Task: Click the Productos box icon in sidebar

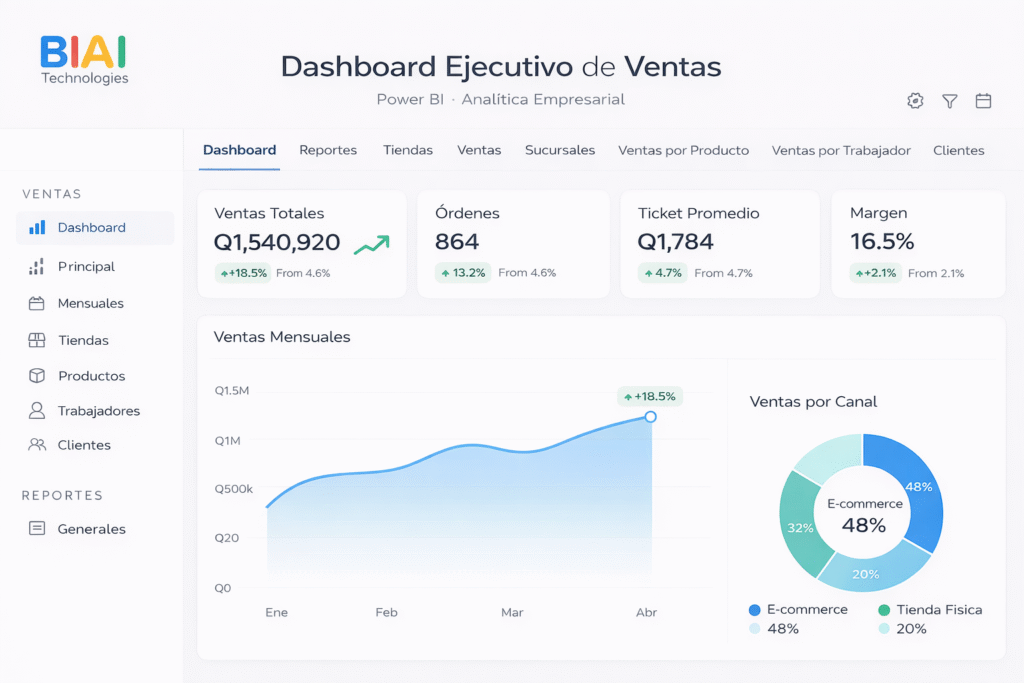Action: [x=37, y=376]
